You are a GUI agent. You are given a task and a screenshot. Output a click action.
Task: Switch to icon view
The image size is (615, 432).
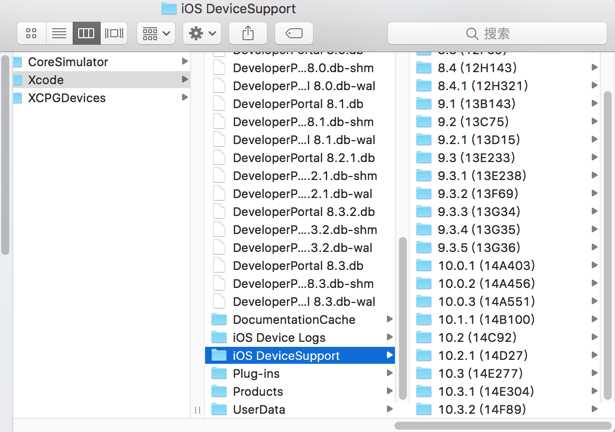click(31, 33)
